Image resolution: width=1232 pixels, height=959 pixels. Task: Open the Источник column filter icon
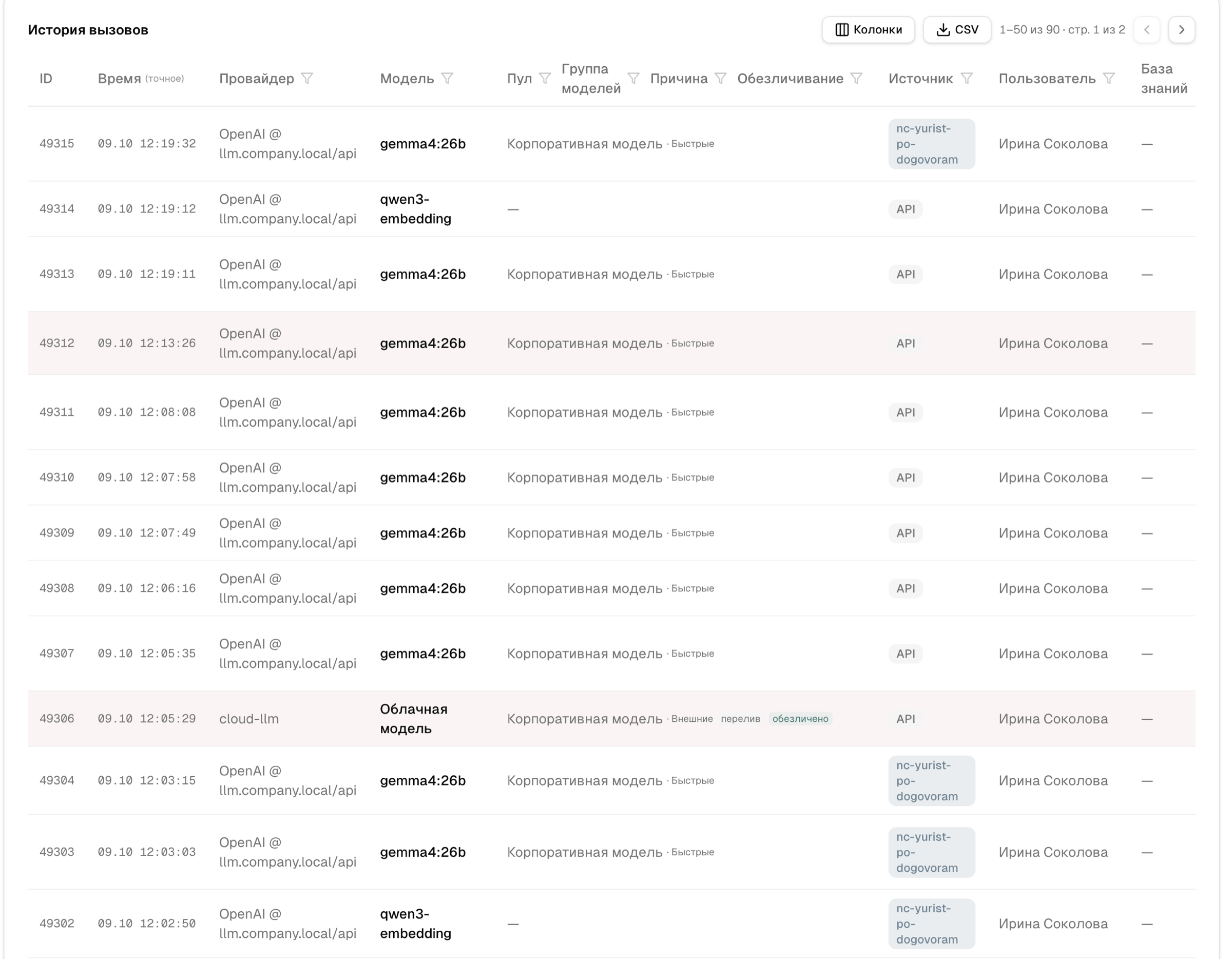click(x=967, y=79)
